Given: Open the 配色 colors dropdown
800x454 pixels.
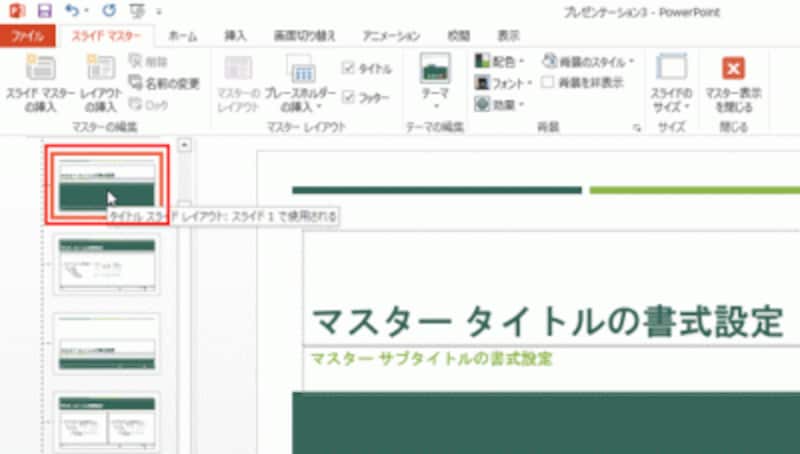Looking at the screenshot, I should (x=500, y=61).
